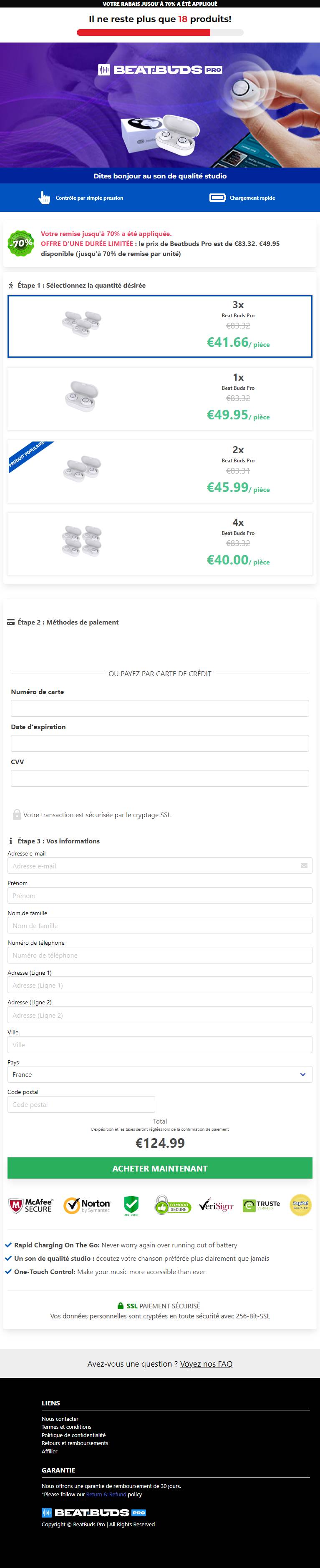Click the BeatBuds Pro footer logo

pyautogui.click(x=94, y=1512)
